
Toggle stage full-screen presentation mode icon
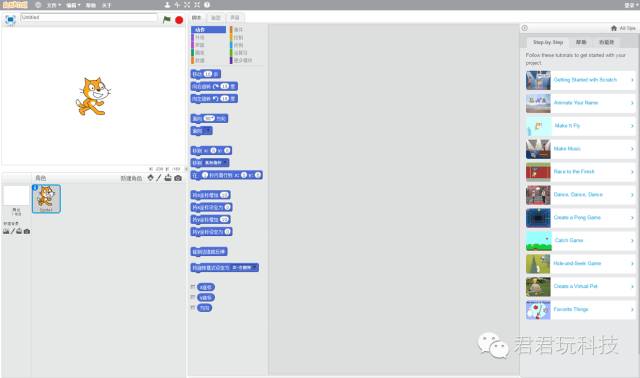(x=10, y=19)
